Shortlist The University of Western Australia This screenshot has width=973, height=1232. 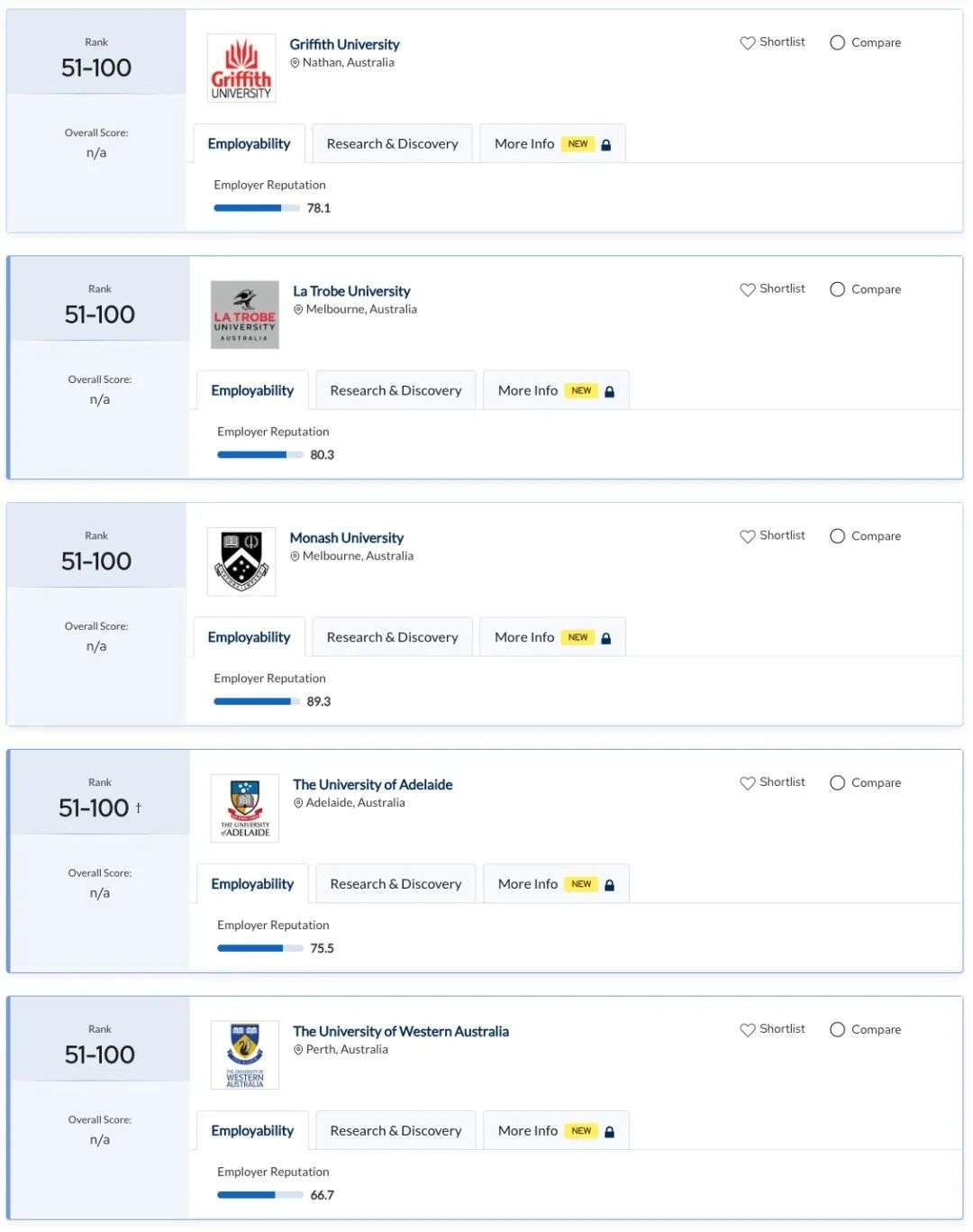(x=772, y=1029)
